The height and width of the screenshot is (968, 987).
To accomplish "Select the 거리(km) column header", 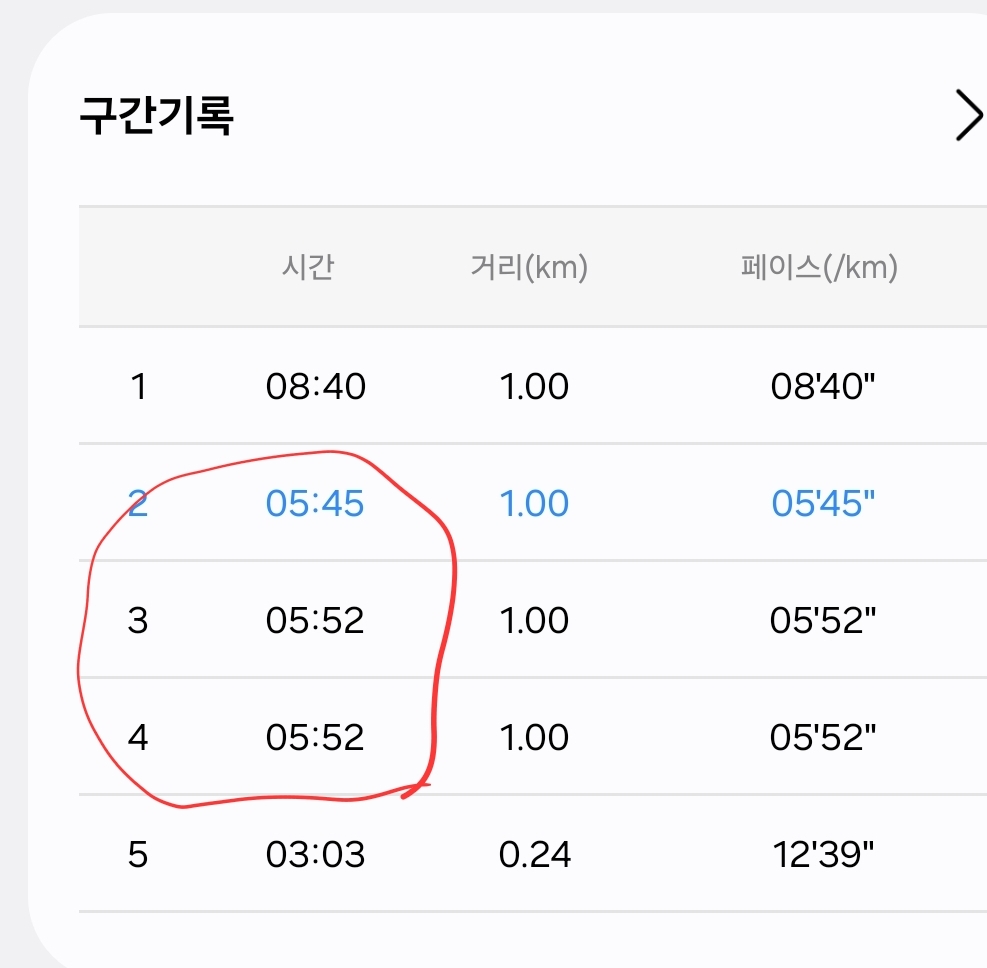I will coord(529,267).
